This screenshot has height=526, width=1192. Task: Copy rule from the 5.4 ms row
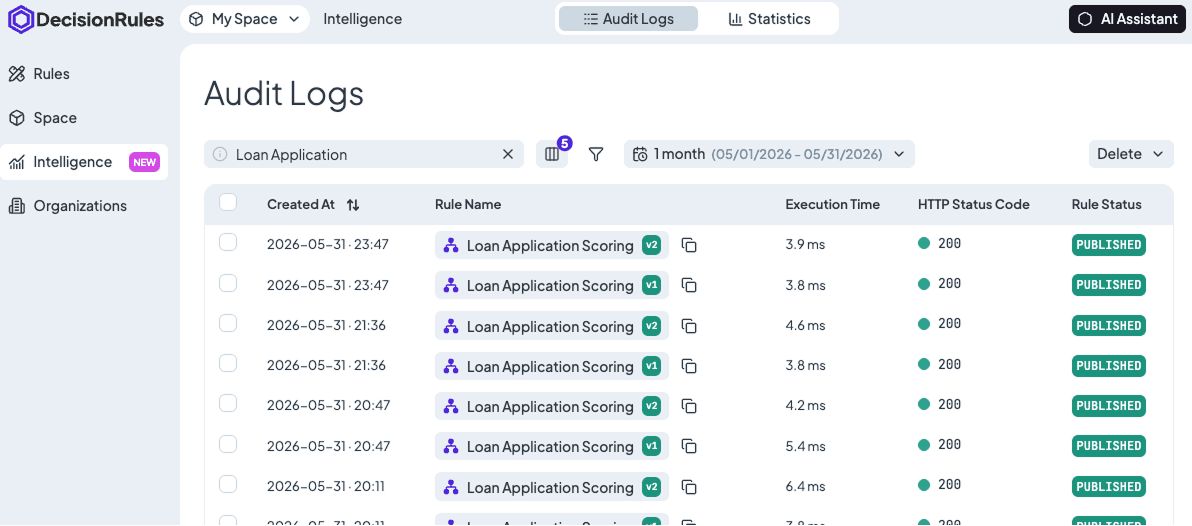(690, 445)
